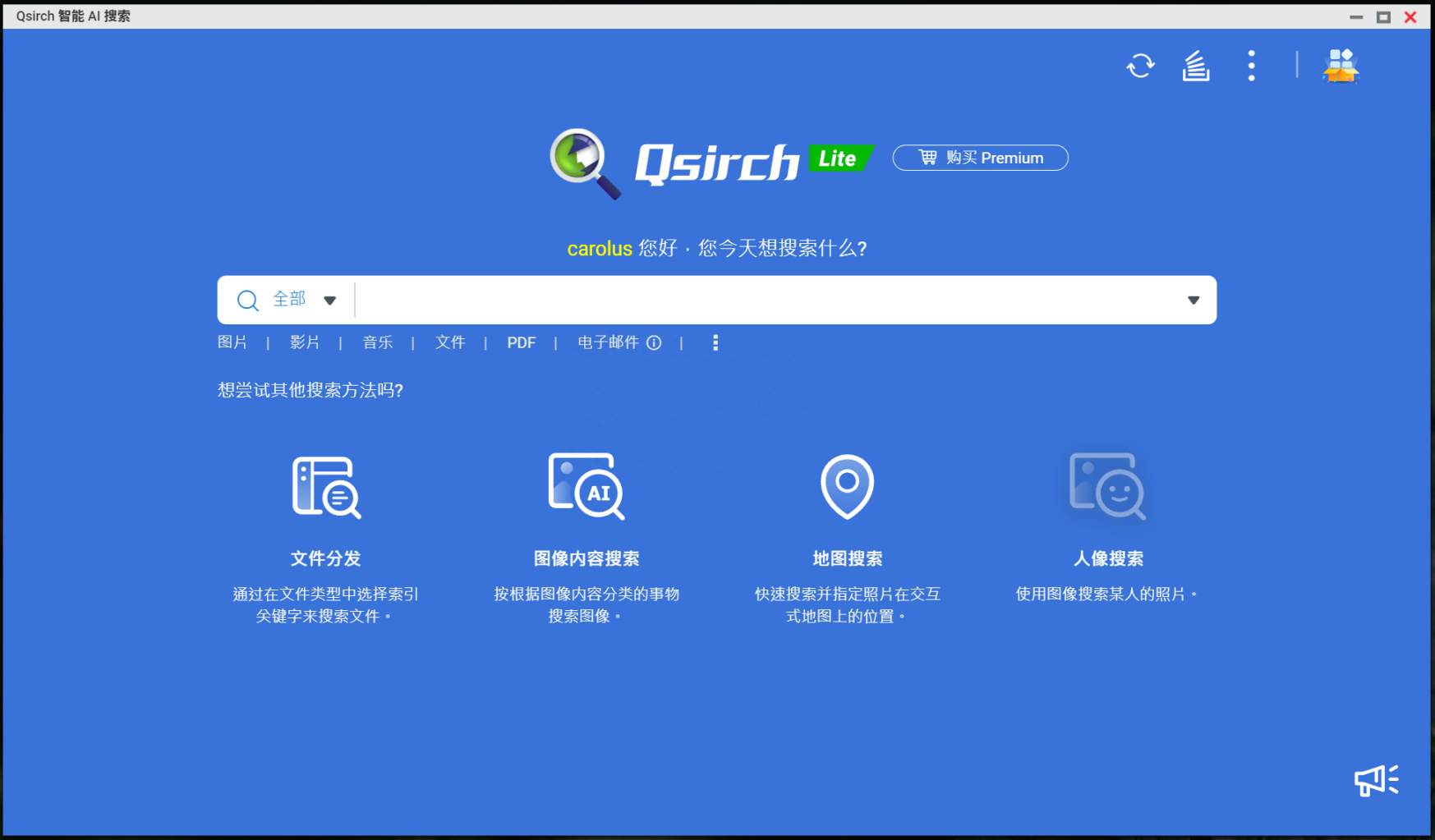Filter by 文件
This screenshot has height=840, width=1435.
pos(450,342)
